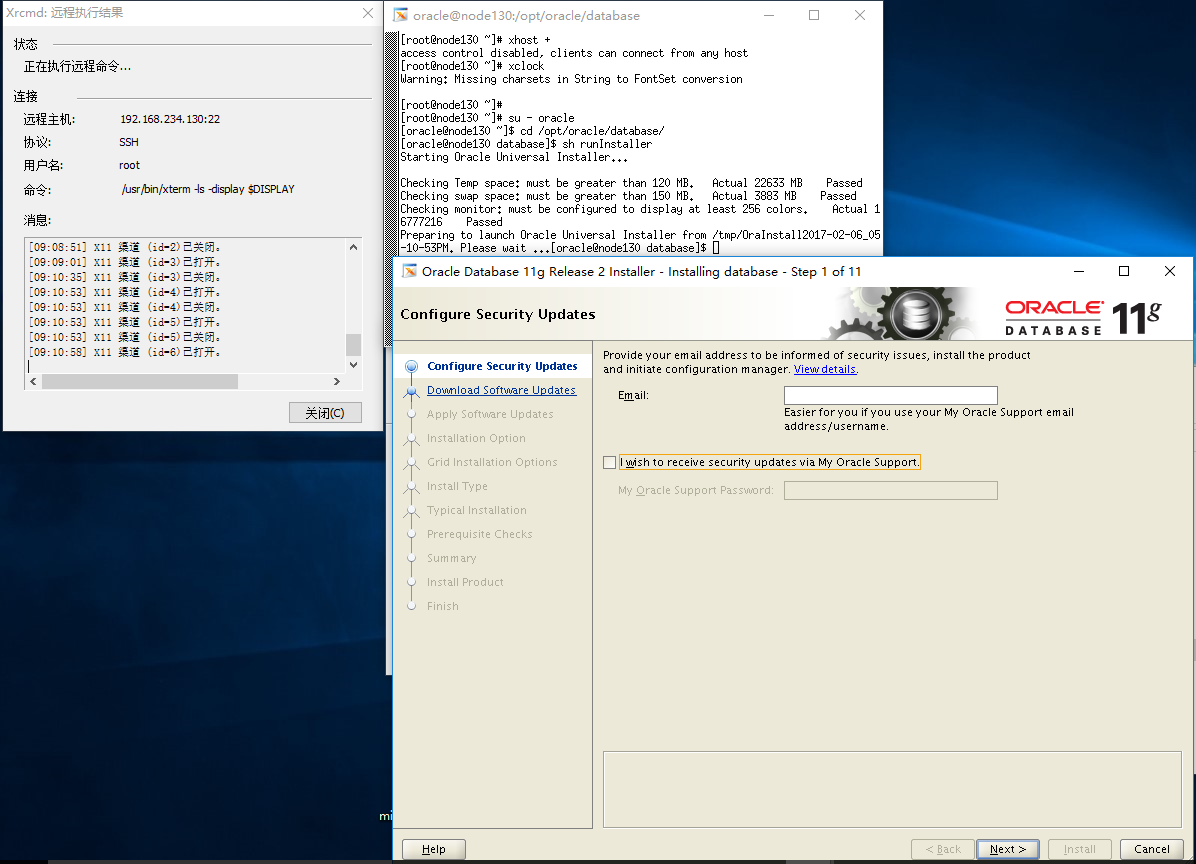
Task: Click inside the Email input field
Action: (x=890, y=395)
